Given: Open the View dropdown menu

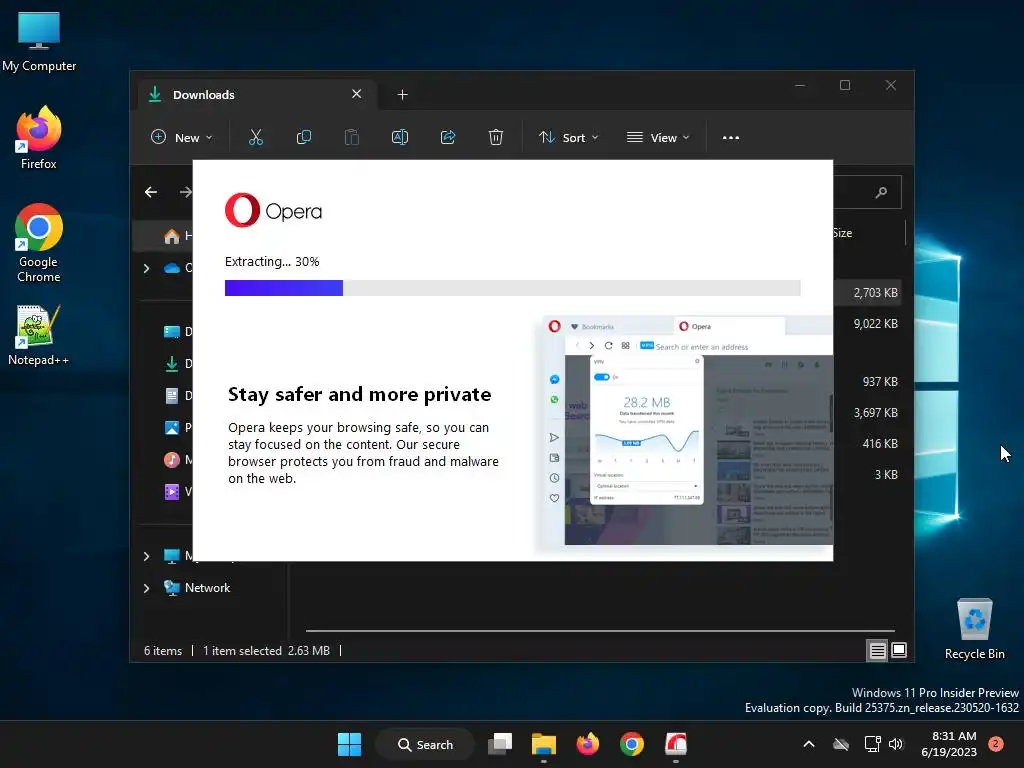Looking at the screenshot, I should [x=658, y=137].
